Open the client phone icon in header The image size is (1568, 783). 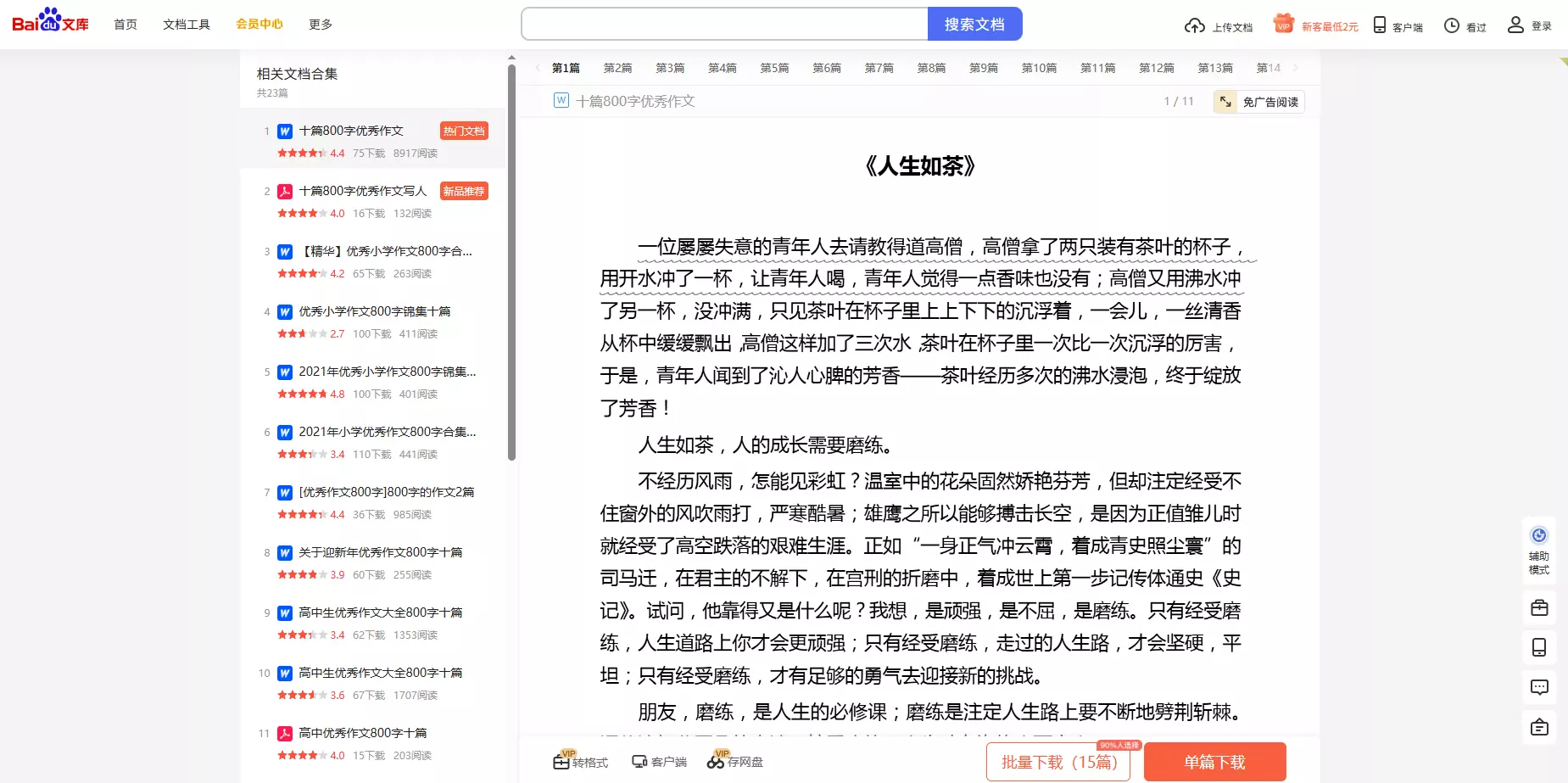click(x=1380, y=25)
